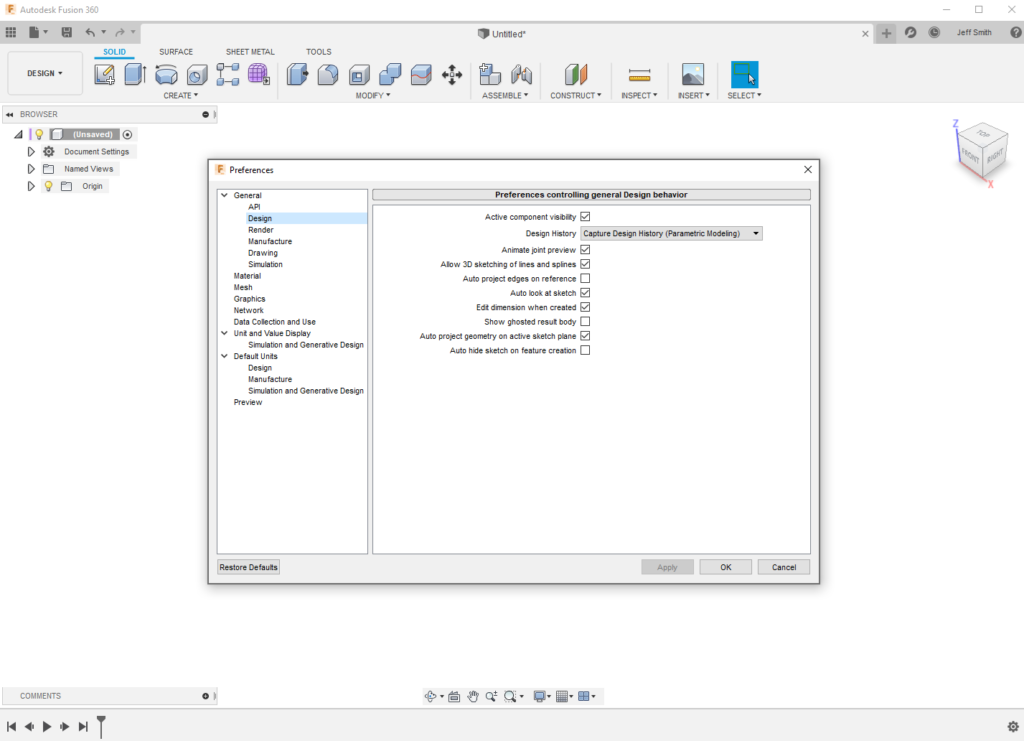Switch to the Sheet Metal tab
1024x741 pixels.
pos(249,52)
